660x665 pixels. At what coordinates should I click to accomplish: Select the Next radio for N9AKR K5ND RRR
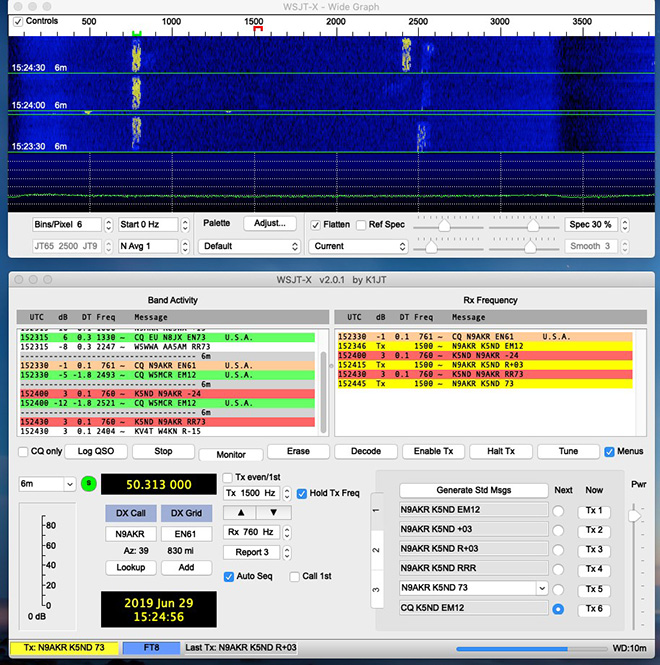click(558, 570)
